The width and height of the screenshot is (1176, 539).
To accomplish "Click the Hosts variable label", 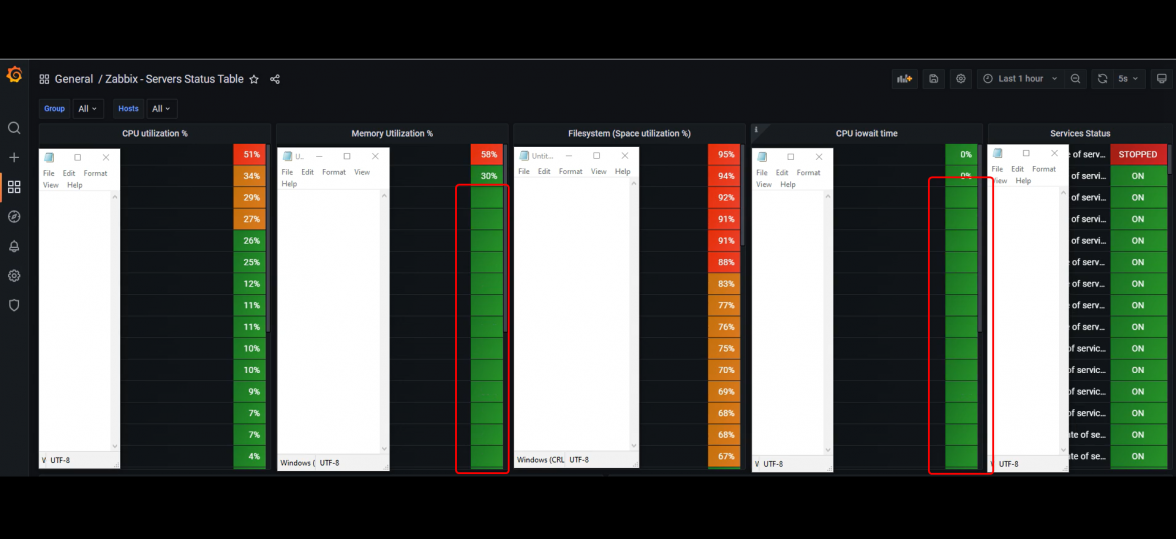I will click(x=128, y=109).
